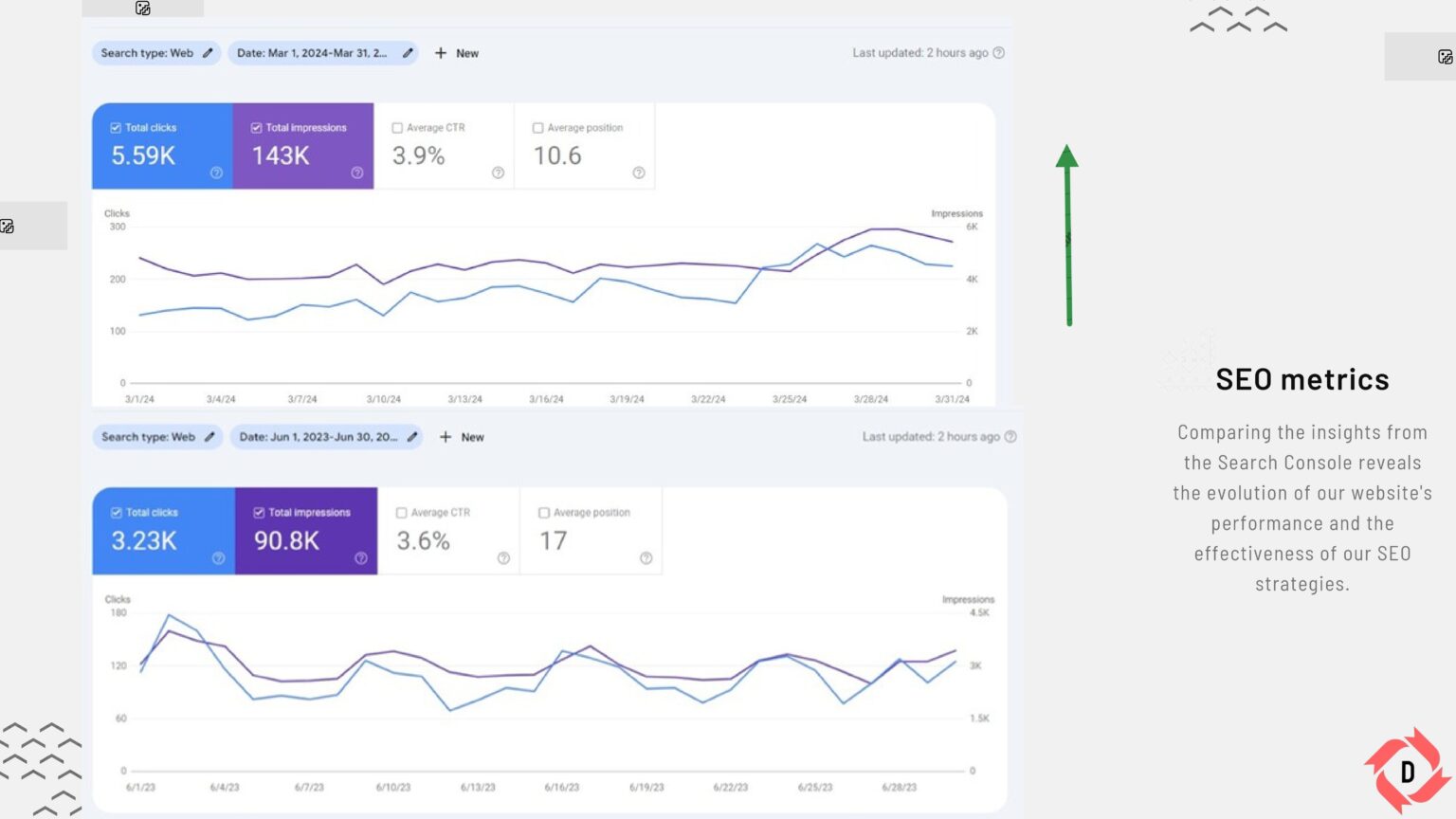Image resolution: width=1456 pixels, height=819 pixels.
Task: Open help icon on the 10.6 position card
Action: pos(639,173)
